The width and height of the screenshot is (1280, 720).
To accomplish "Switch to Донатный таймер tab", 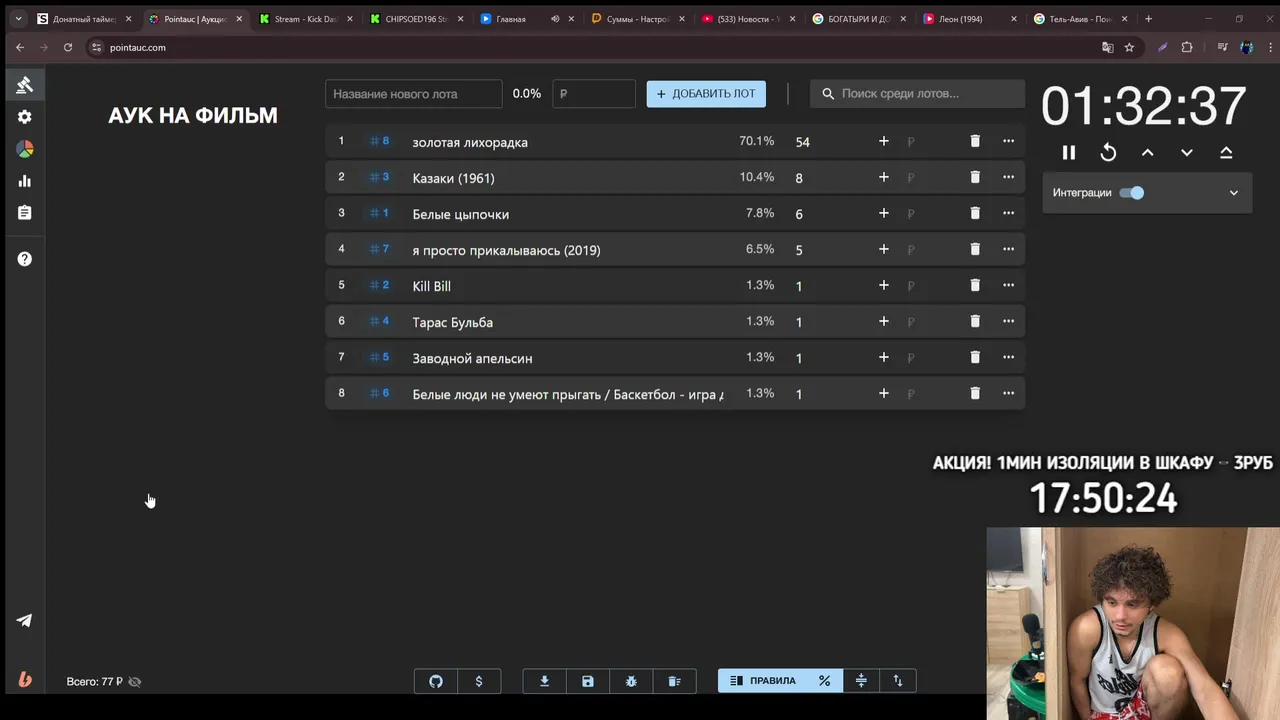I will click(x=84, y=19).
